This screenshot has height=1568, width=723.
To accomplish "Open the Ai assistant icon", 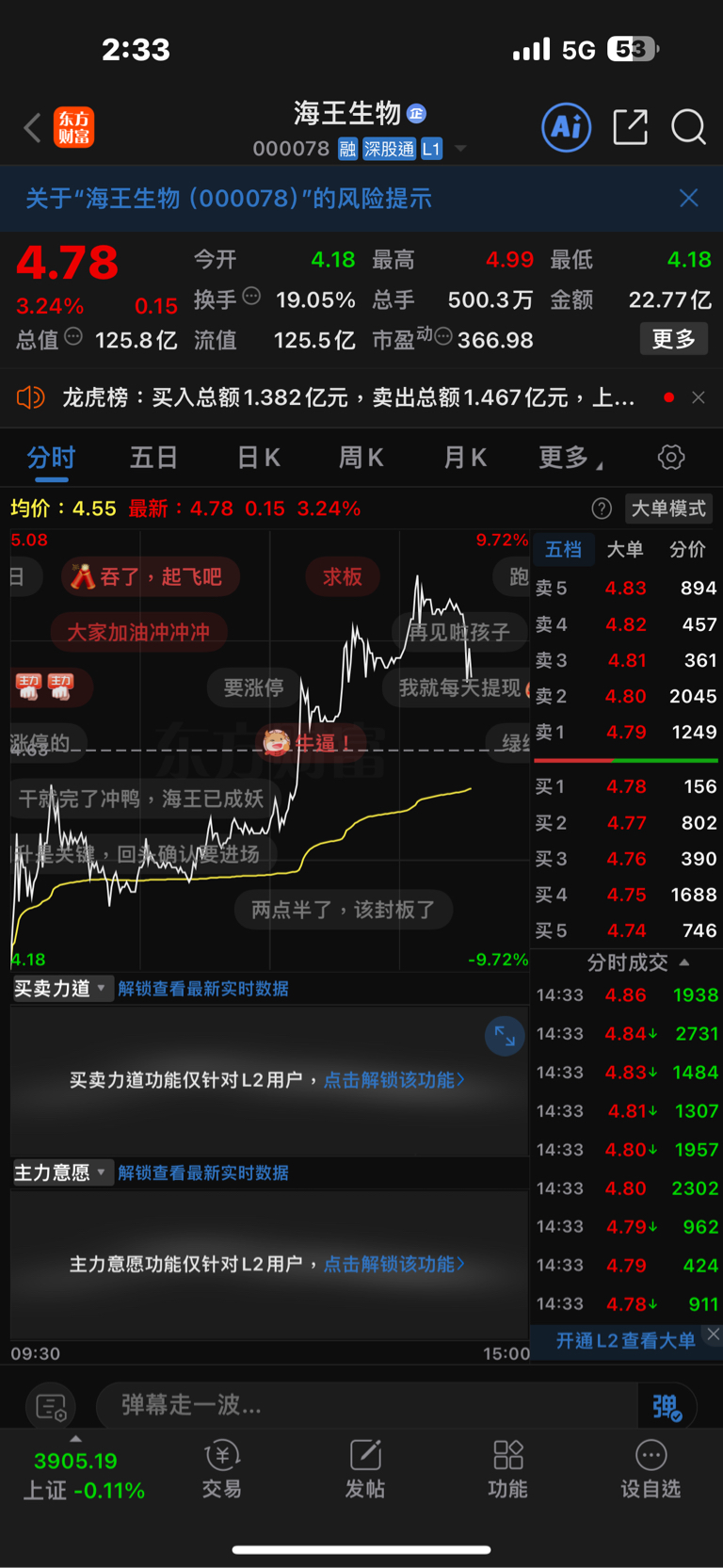I will (x=567, y=126).
